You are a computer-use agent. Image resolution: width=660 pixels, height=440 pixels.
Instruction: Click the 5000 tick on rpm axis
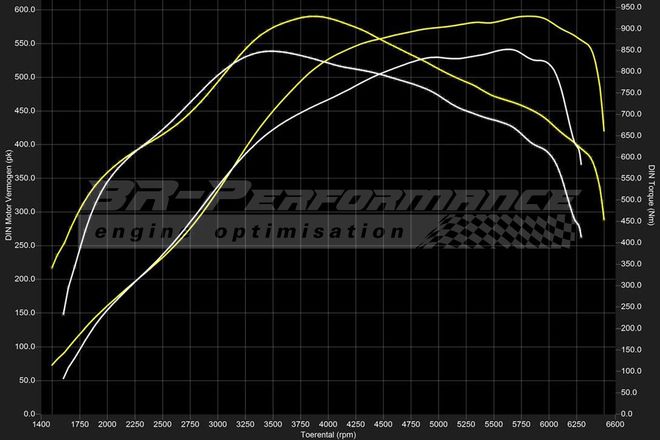(437, 424)
